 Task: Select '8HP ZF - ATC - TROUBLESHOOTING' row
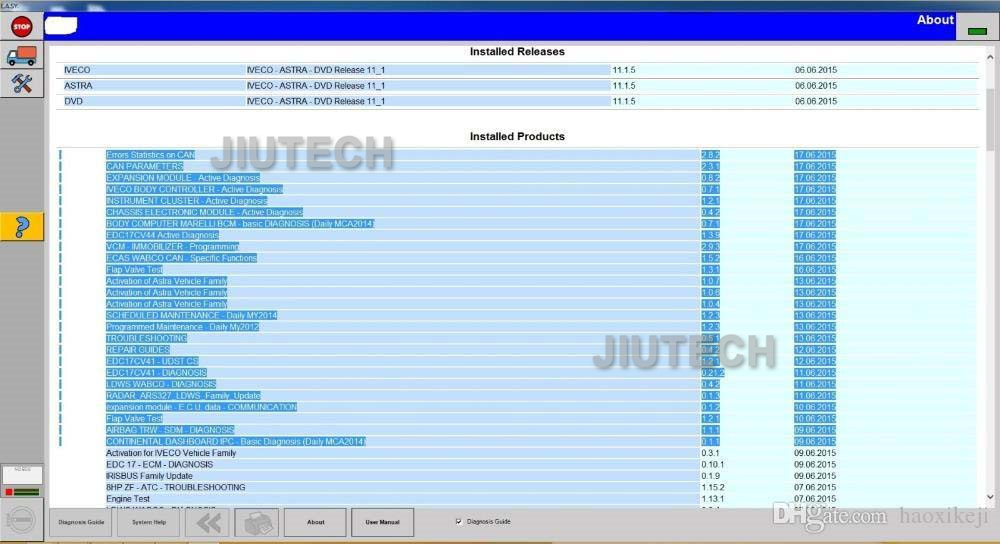tap(517, 488)
